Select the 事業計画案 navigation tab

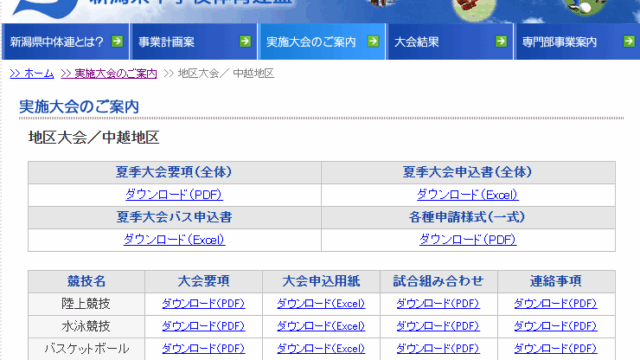(x=193, y=42)
